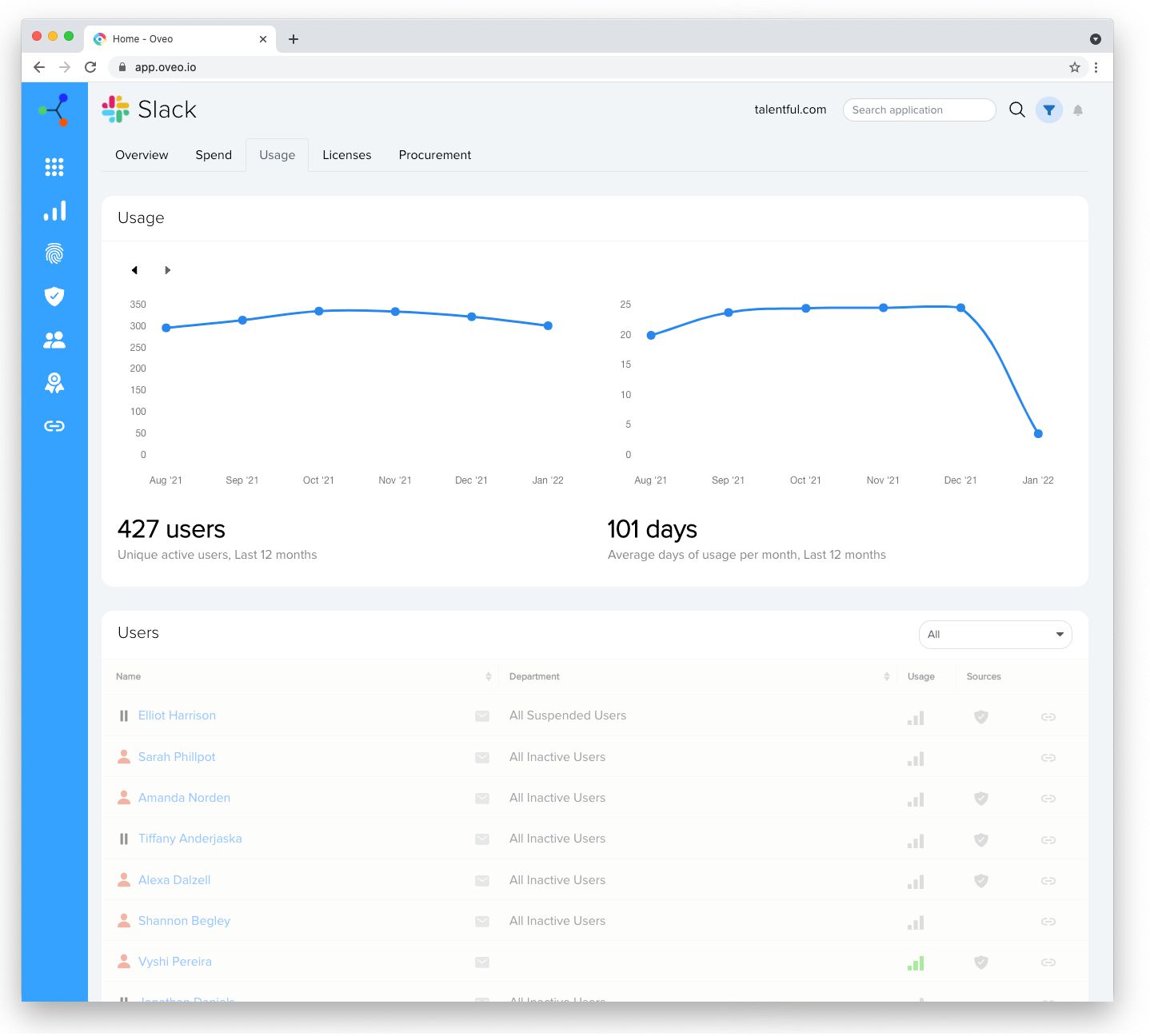This screenshot has width=1150, height=1036.
Task: Click Sarah Phillpot's name link
Action: 176,756
